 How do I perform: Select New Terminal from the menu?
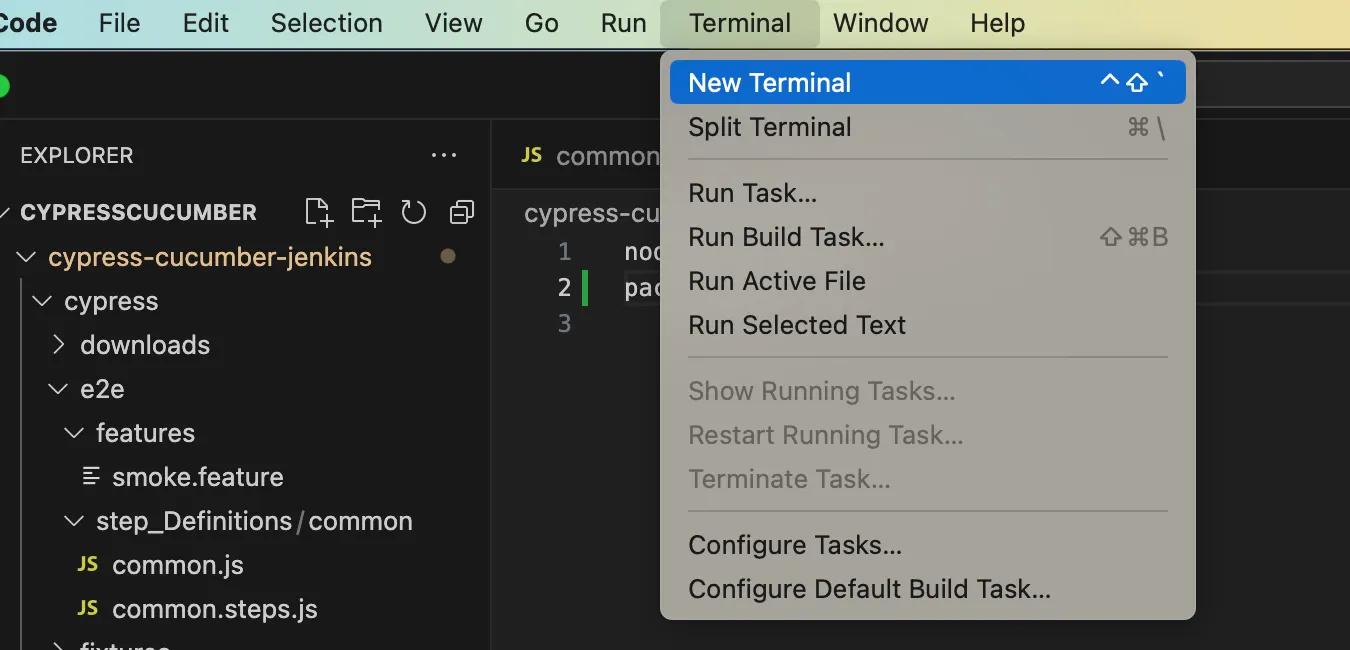770,83
